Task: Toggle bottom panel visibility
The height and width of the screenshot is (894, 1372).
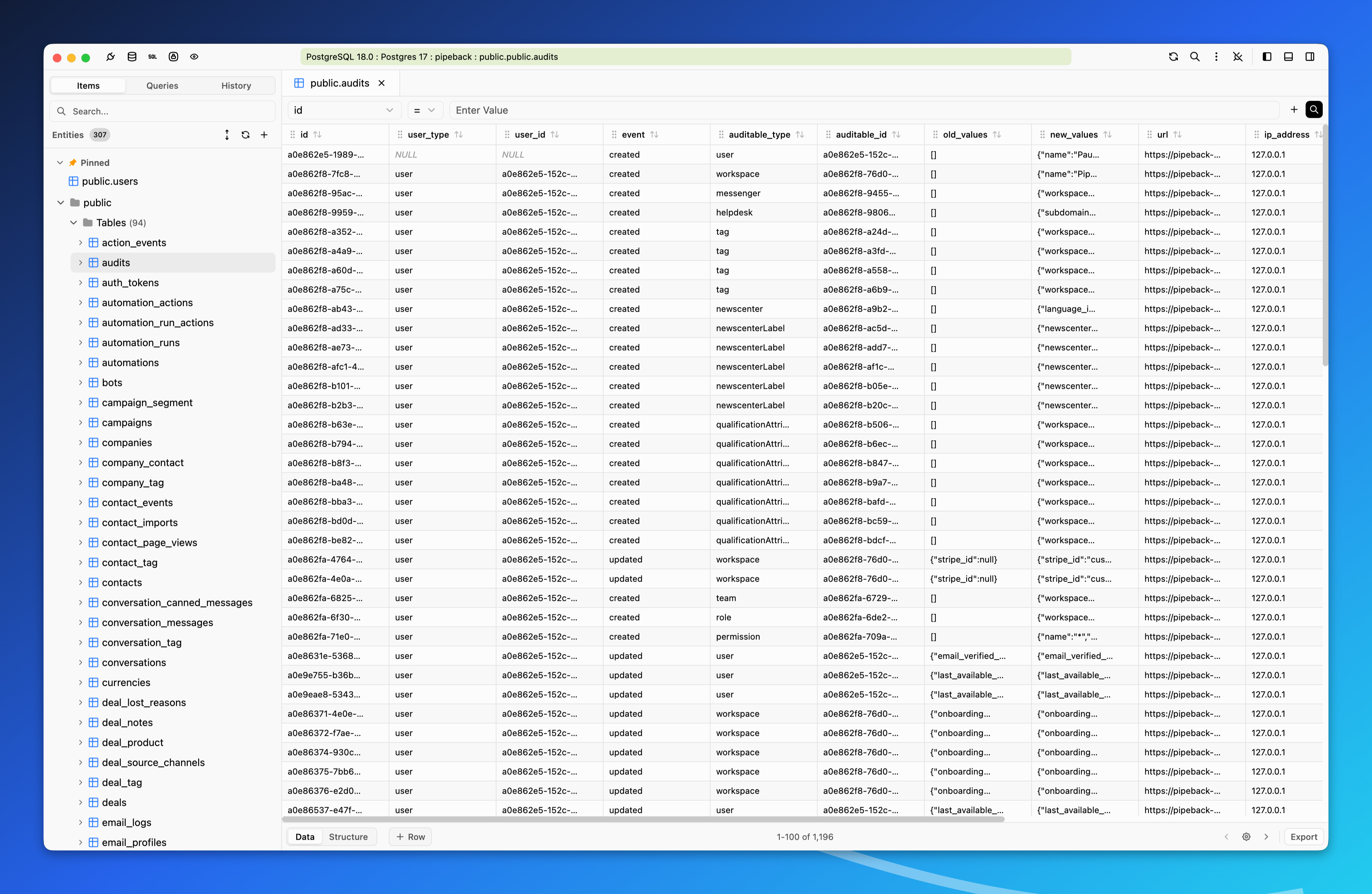Action: tap(1288, 56)
